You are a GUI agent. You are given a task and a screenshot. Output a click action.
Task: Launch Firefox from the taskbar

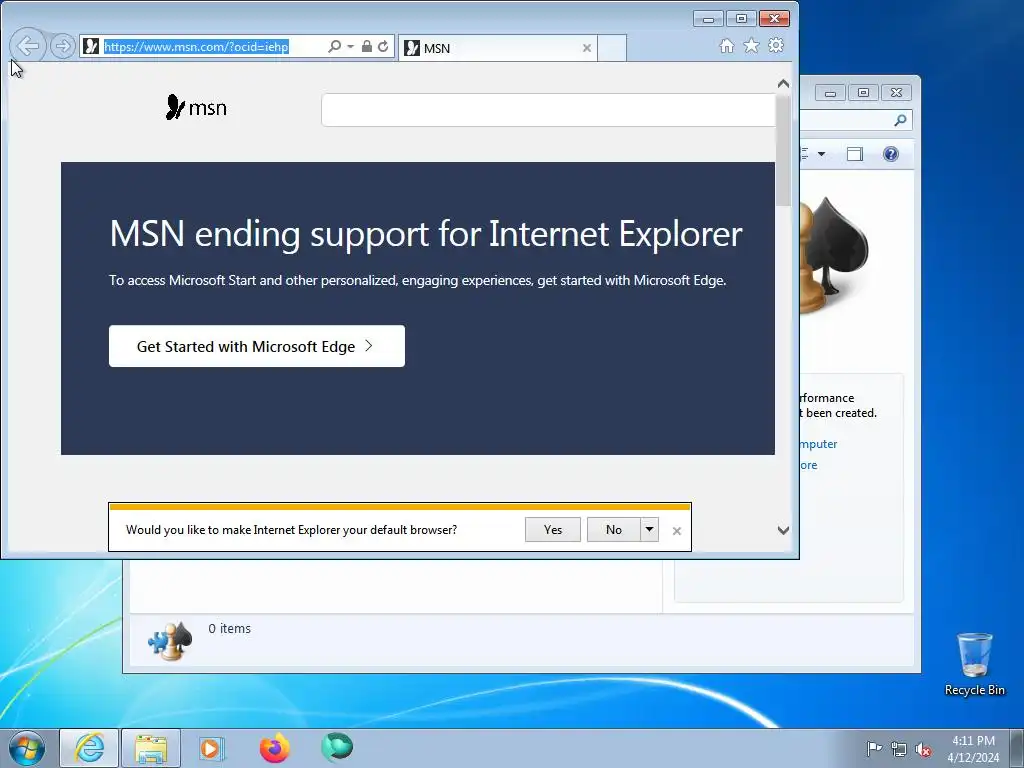point(274,748)
